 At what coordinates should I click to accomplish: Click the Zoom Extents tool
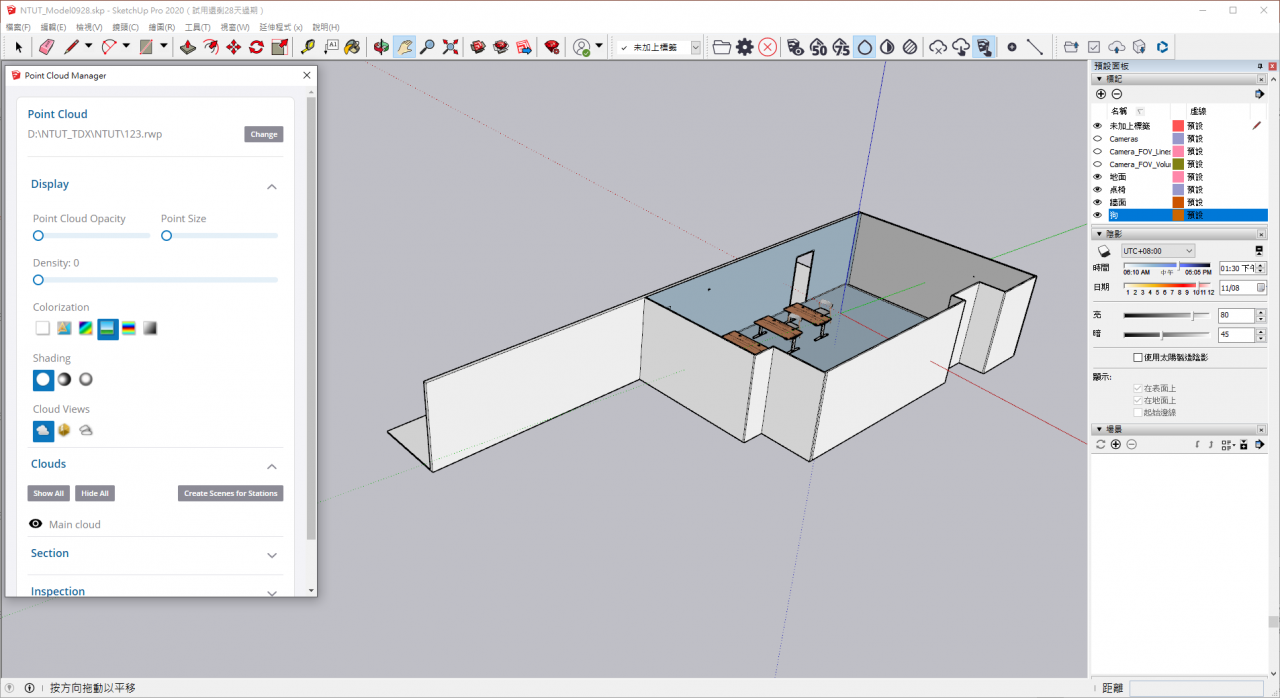pyautogui.click(x=450, y=47)
